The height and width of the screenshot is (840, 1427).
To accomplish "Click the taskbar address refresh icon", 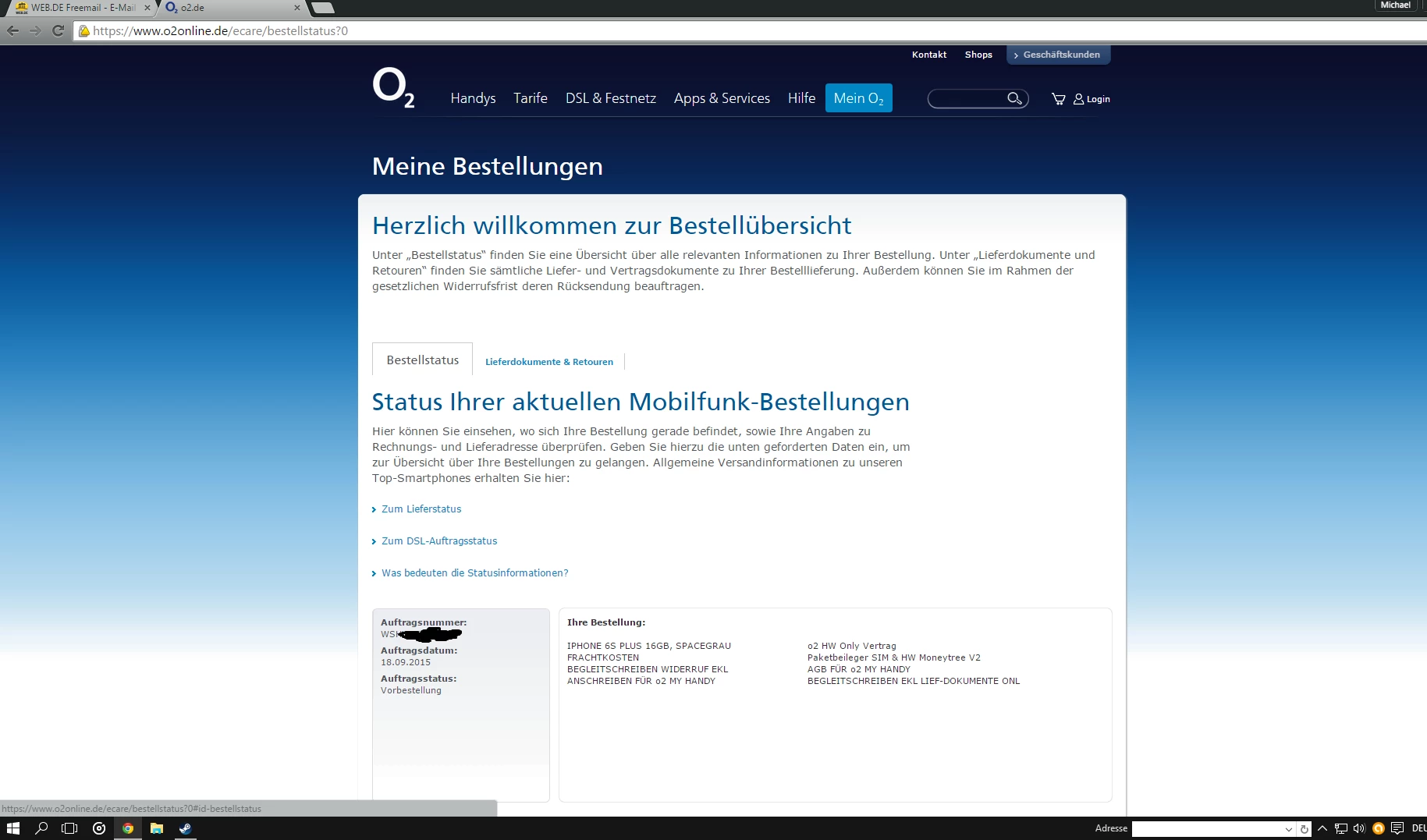I will 1304,829.
